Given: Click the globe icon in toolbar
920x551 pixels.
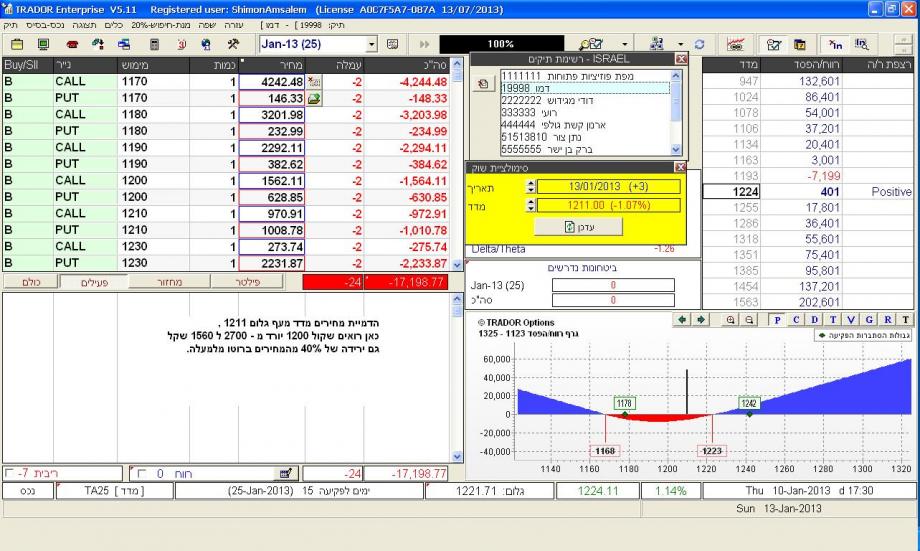Looking at the screenshot, I should [207, 45].
